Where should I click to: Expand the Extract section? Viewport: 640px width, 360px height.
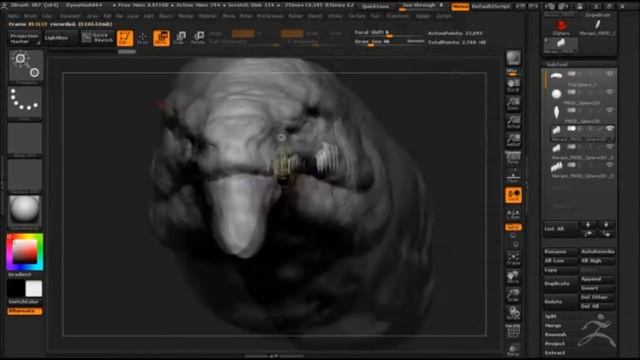click(x=555, y=353)
